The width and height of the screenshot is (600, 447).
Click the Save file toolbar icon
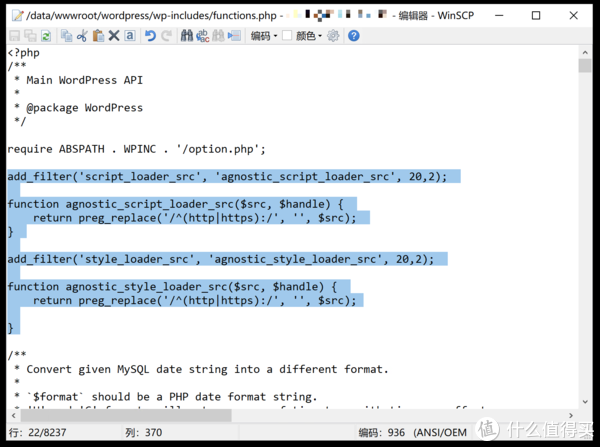pyautogui.click(x=15, y=36)
